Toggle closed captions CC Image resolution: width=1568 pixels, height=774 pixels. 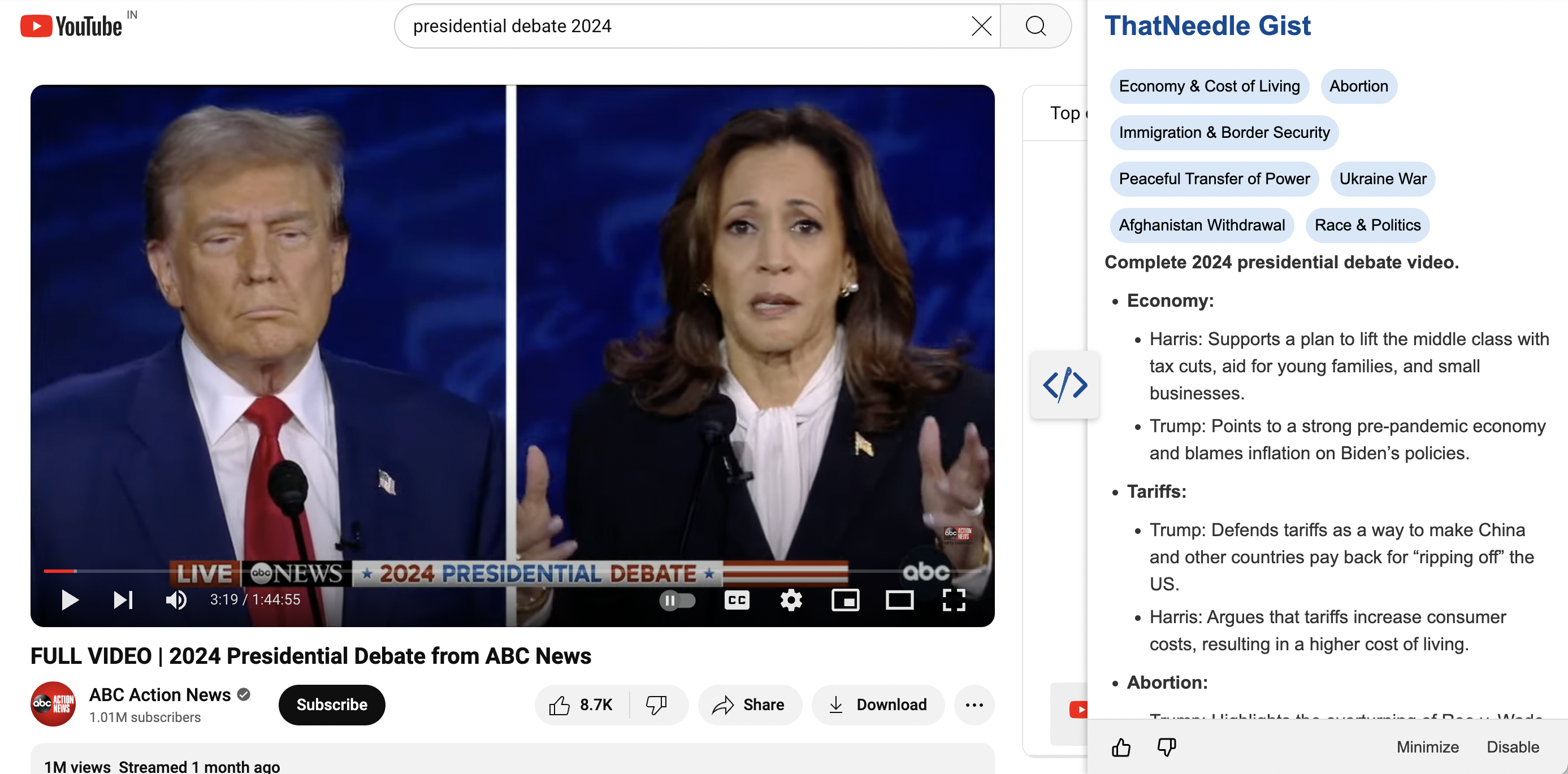tap(737, 601)
